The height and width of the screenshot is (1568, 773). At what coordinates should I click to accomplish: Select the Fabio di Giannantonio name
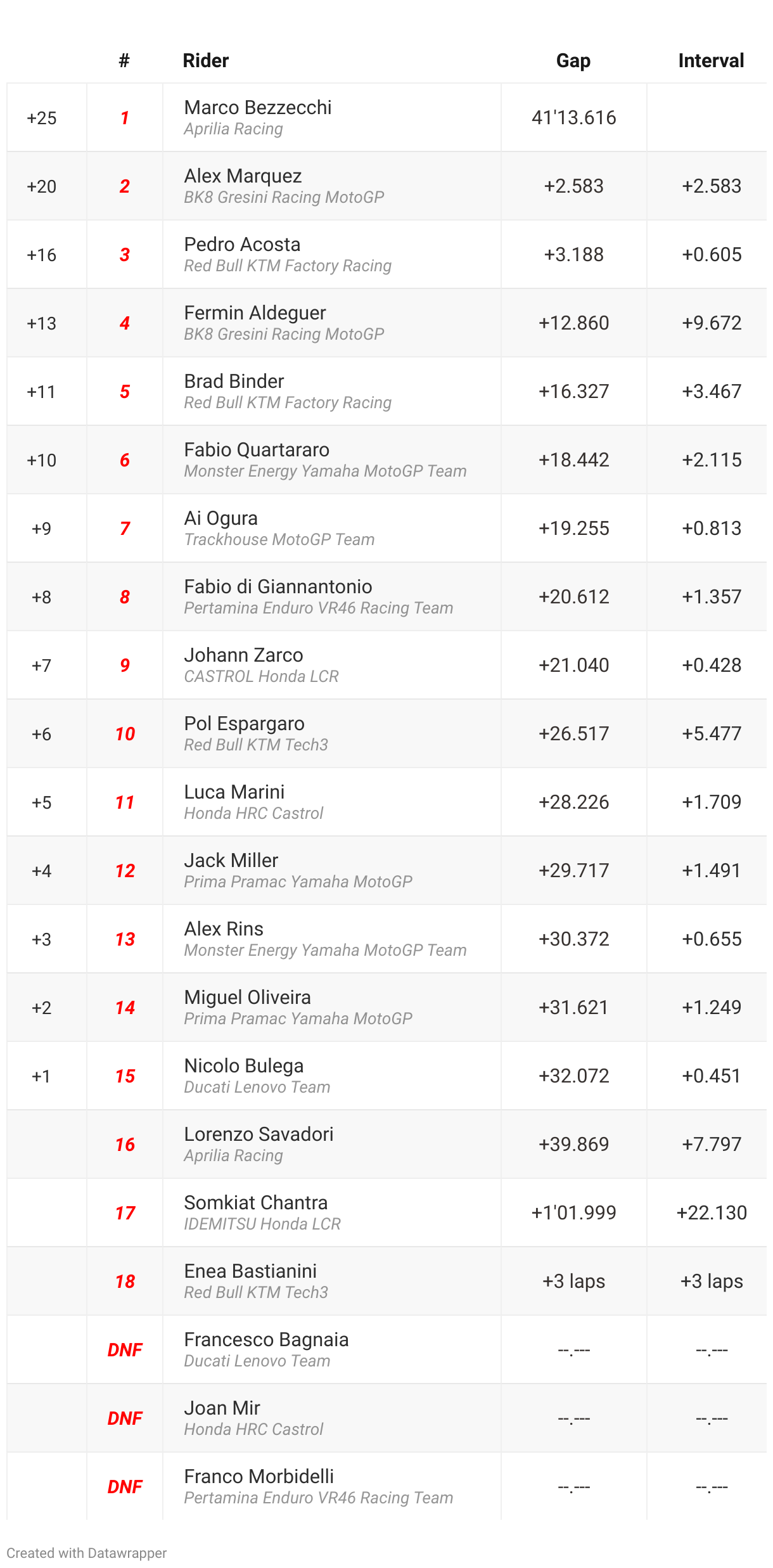tap(278, 586)
